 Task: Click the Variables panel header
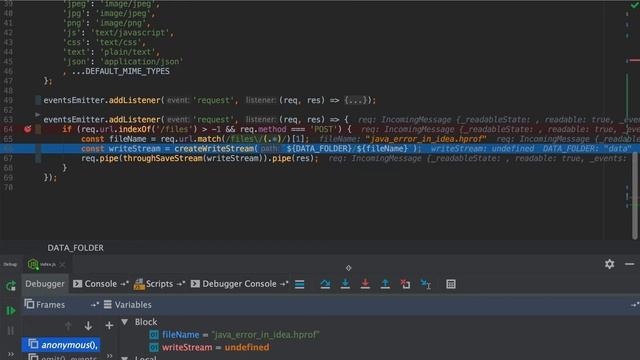pyautogui.click(x=127, y=305)
